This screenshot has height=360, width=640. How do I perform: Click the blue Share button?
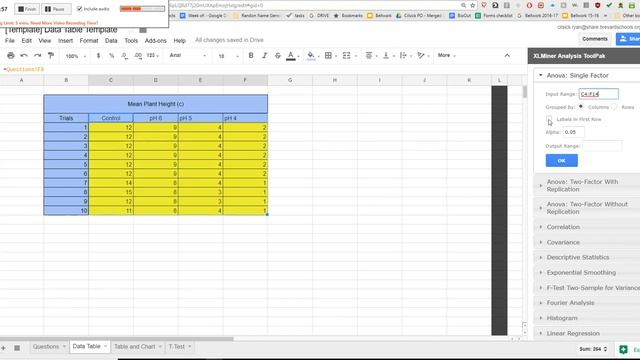[x=628, y=39]
